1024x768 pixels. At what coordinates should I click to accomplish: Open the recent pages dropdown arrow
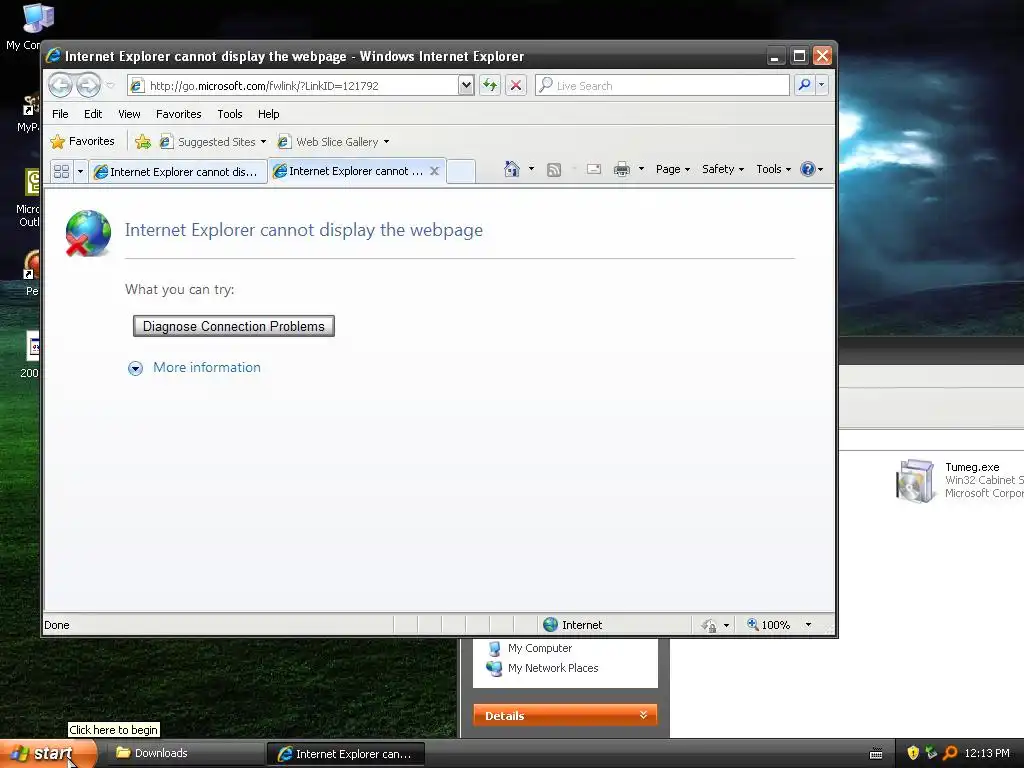[110, 86]
